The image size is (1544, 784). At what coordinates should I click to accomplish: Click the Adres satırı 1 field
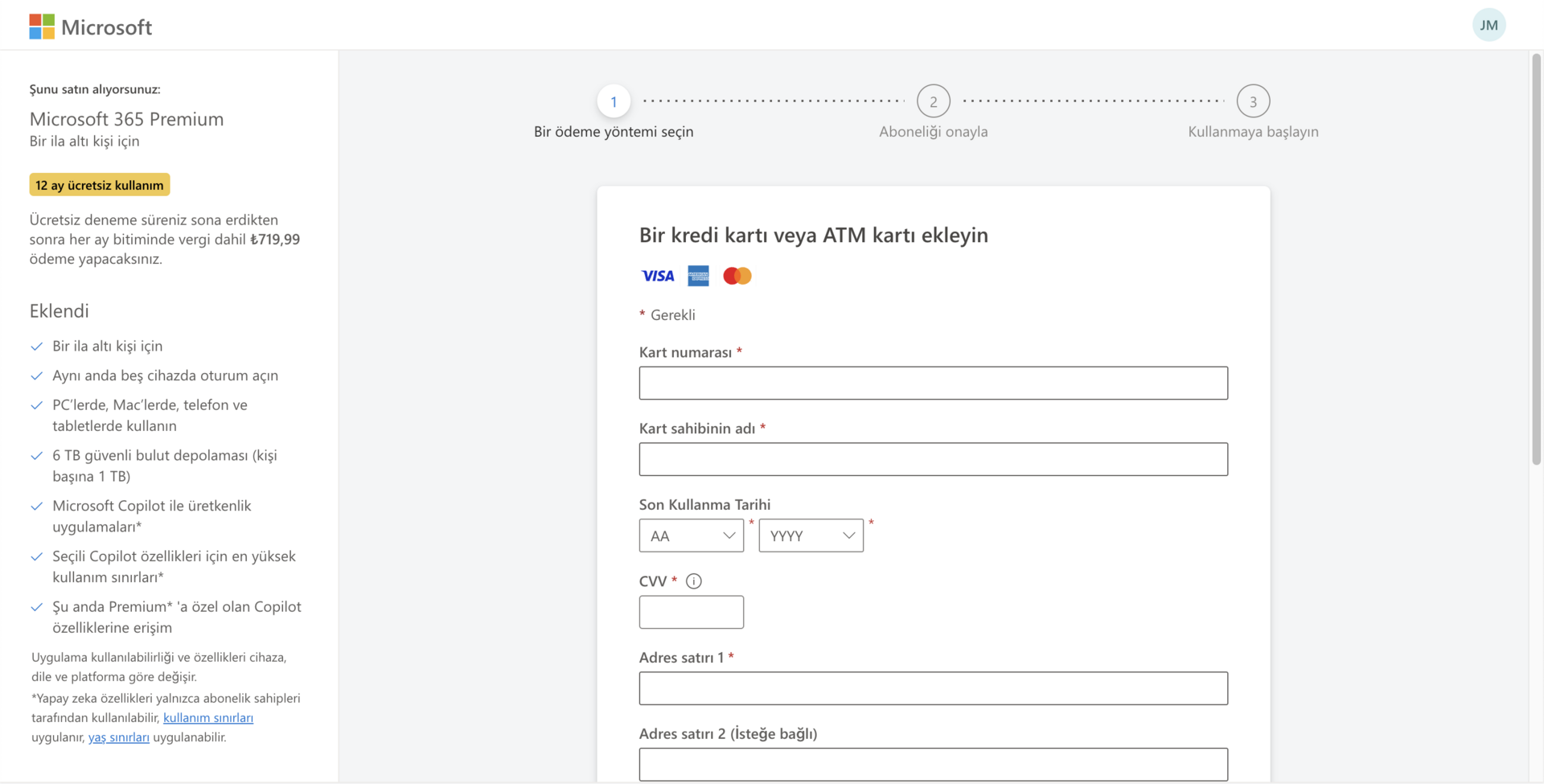click(933, 688)
